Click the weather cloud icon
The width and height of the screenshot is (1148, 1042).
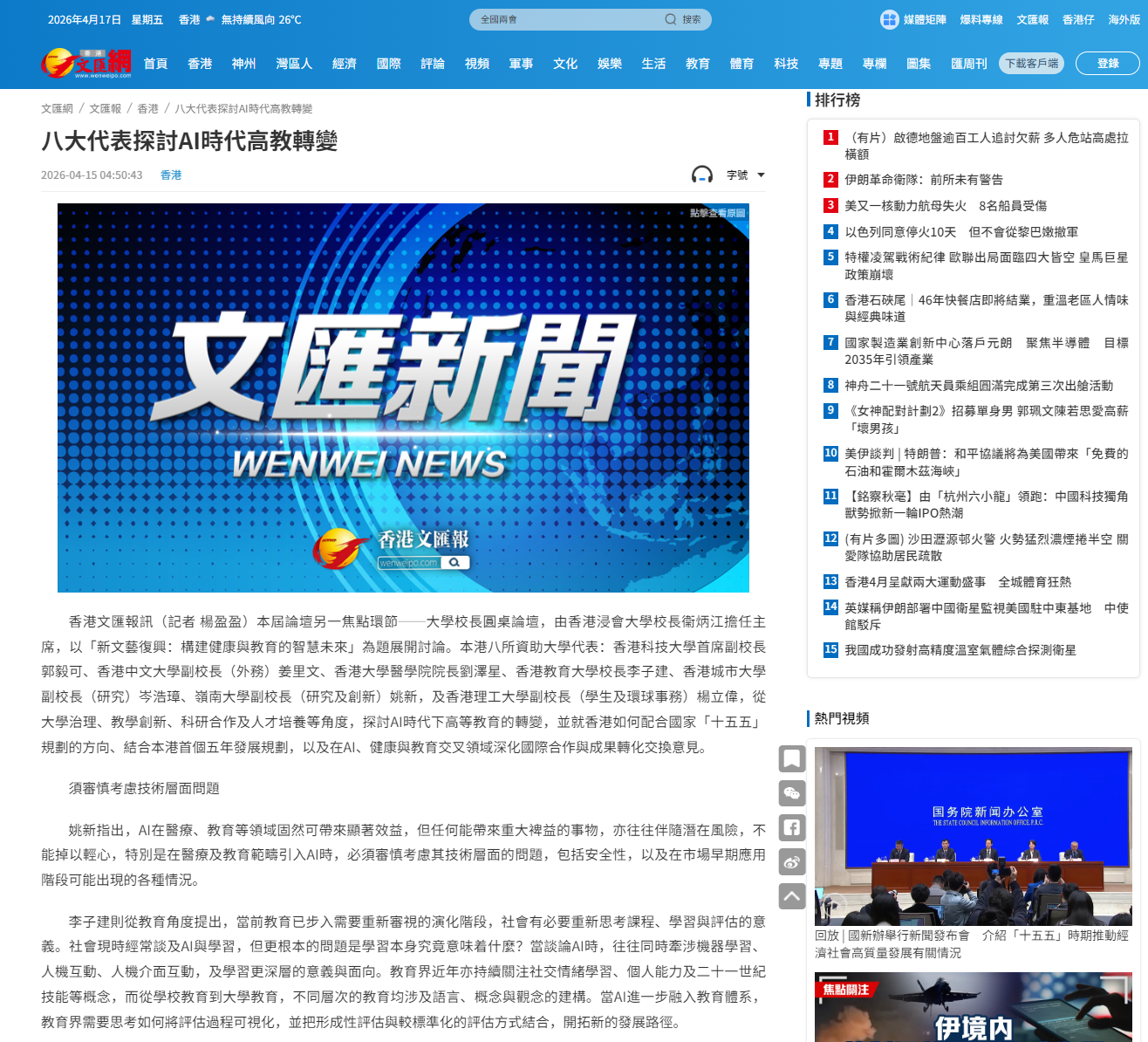point(210,19)
